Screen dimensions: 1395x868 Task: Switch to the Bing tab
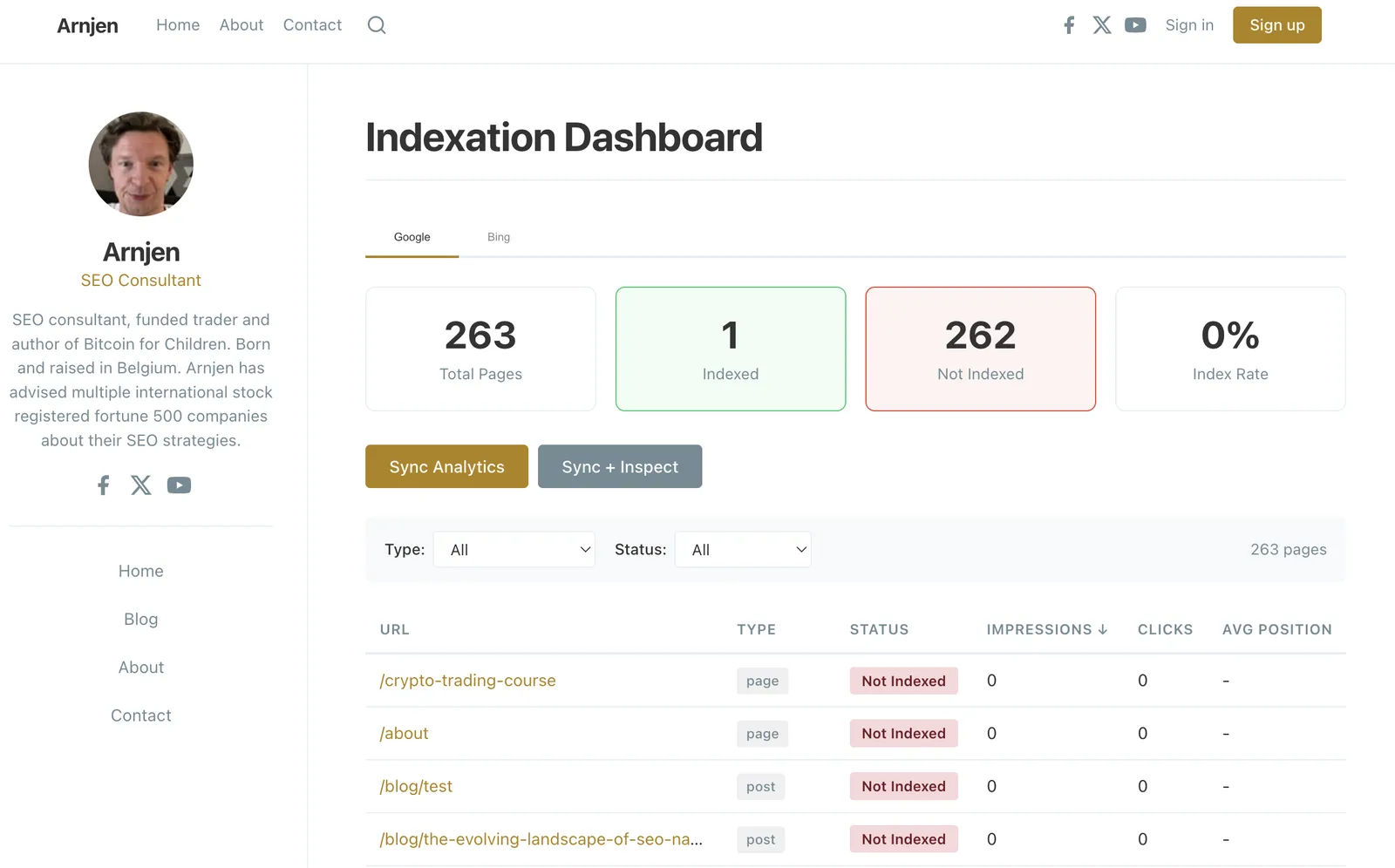498,236
